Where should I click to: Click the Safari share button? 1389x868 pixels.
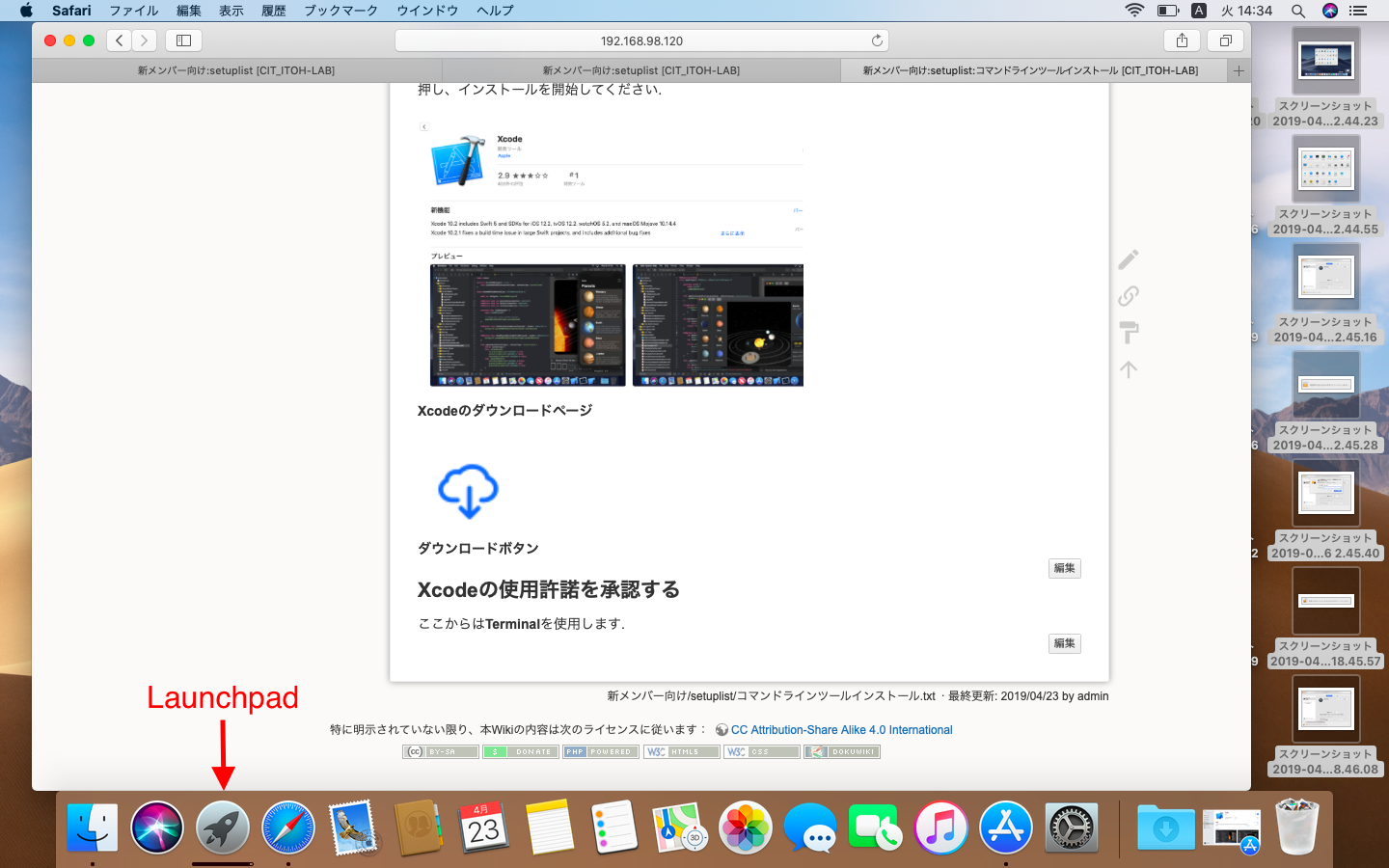(1182, 41)
